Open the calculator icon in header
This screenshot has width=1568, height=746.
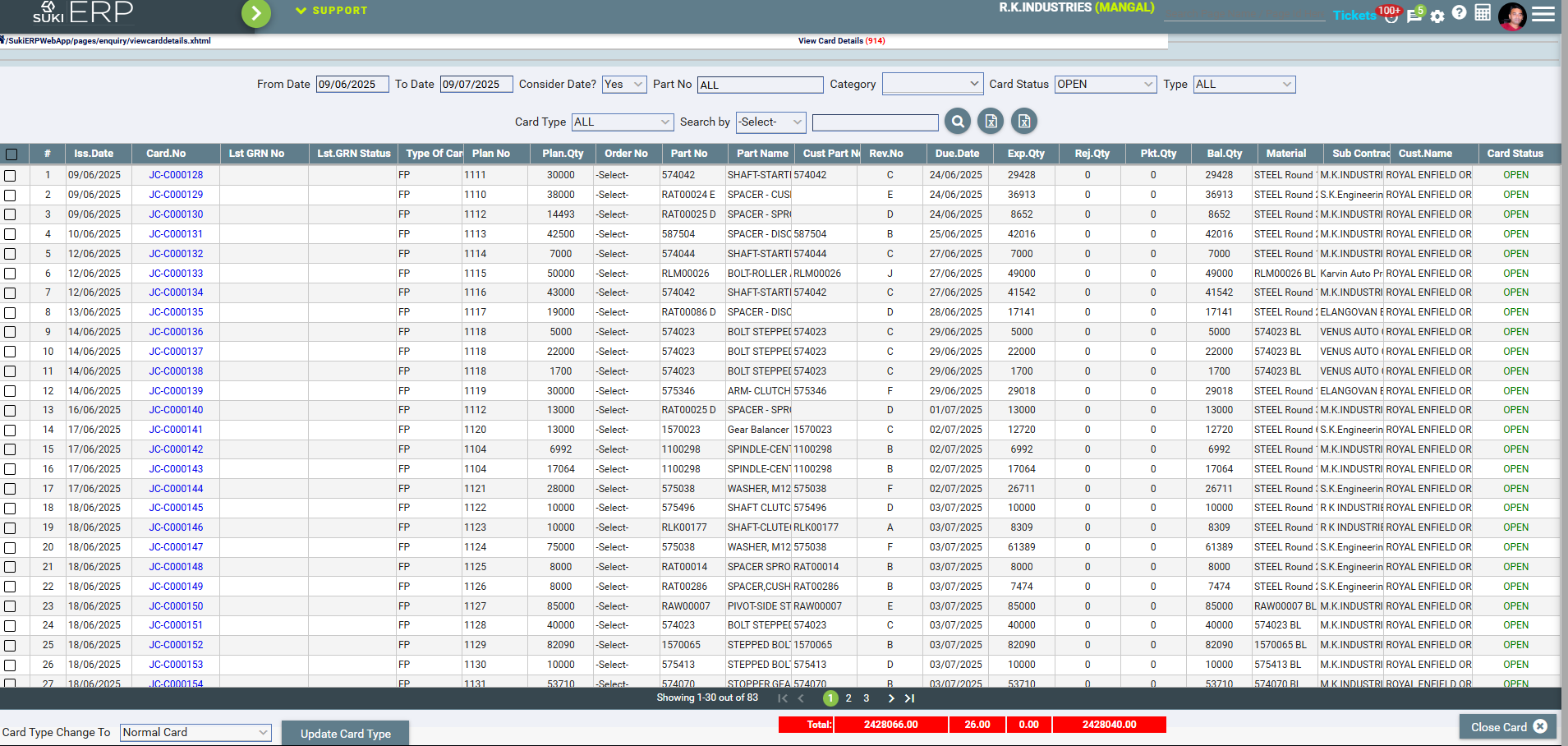pos(1483,13)
